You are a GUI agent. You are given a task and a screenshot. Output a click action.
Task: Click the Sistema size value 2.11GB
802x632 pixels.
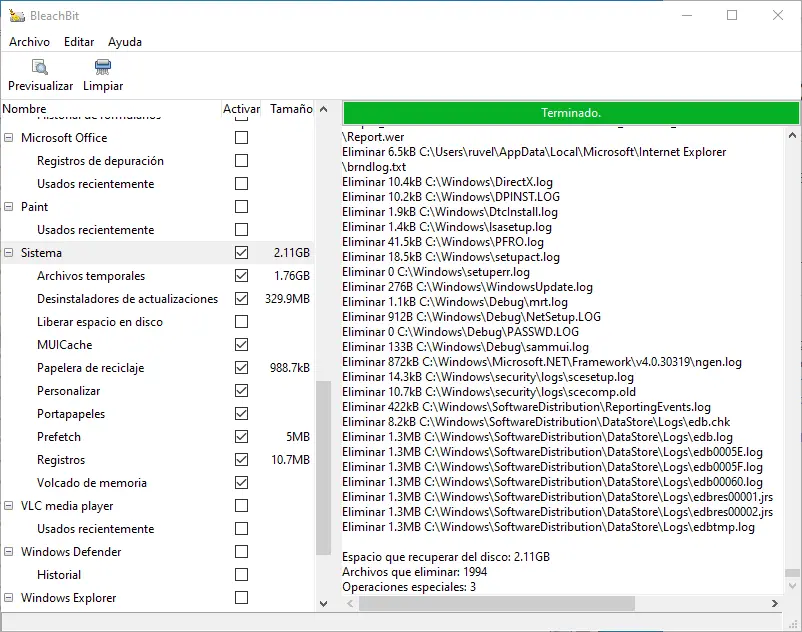point(292,253)
